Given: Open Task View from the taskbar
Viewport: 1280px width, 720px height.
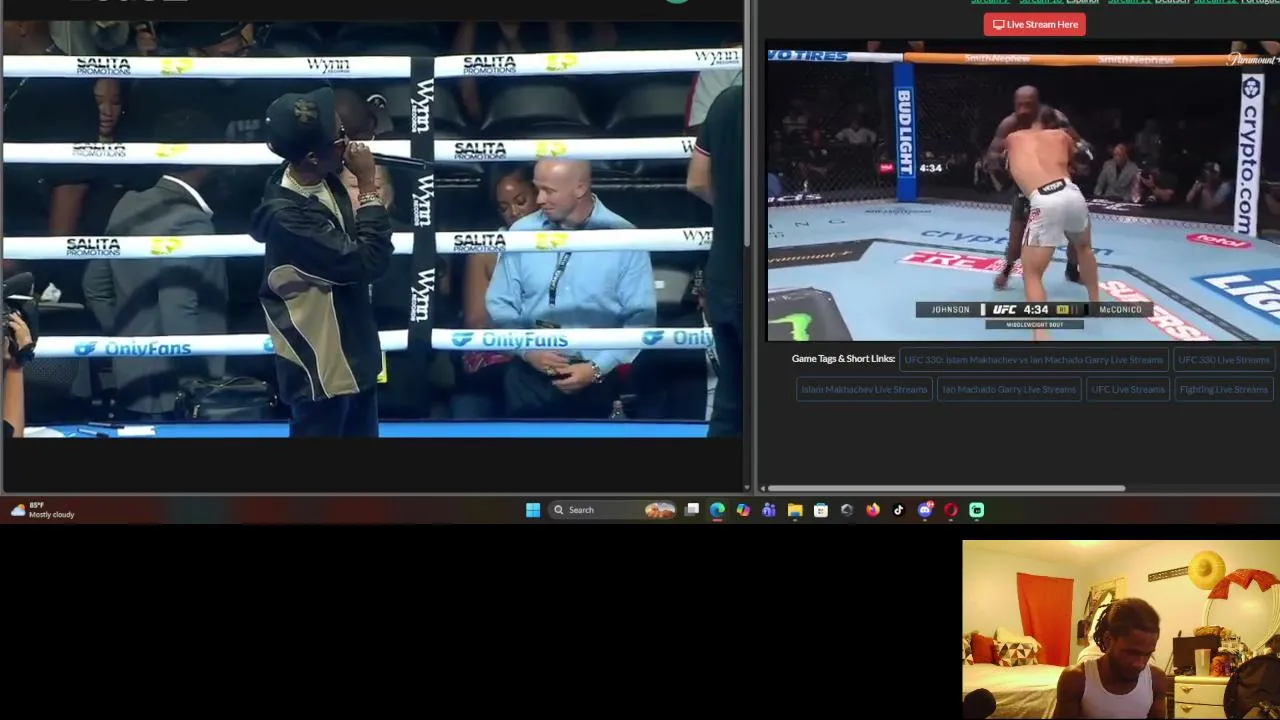Looking at the screenshot, I should pyautogui.click(x=691, y=510).
